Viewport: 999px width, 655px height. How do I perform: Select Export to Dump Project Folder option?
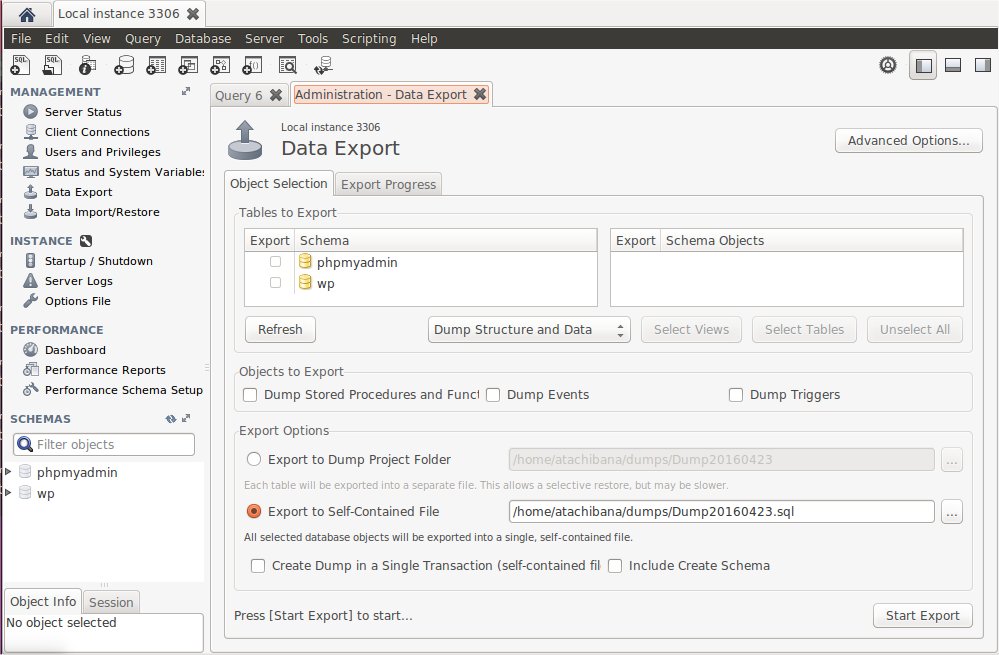coord(254,460)
